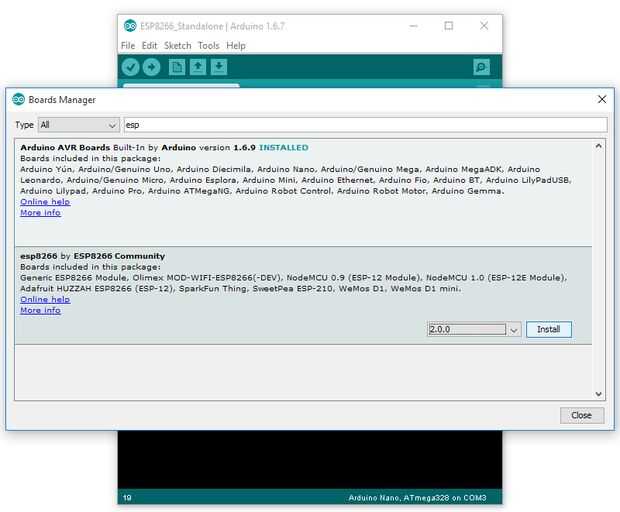
Task: Maximize the Arduino main window
Action: point(449,26)
